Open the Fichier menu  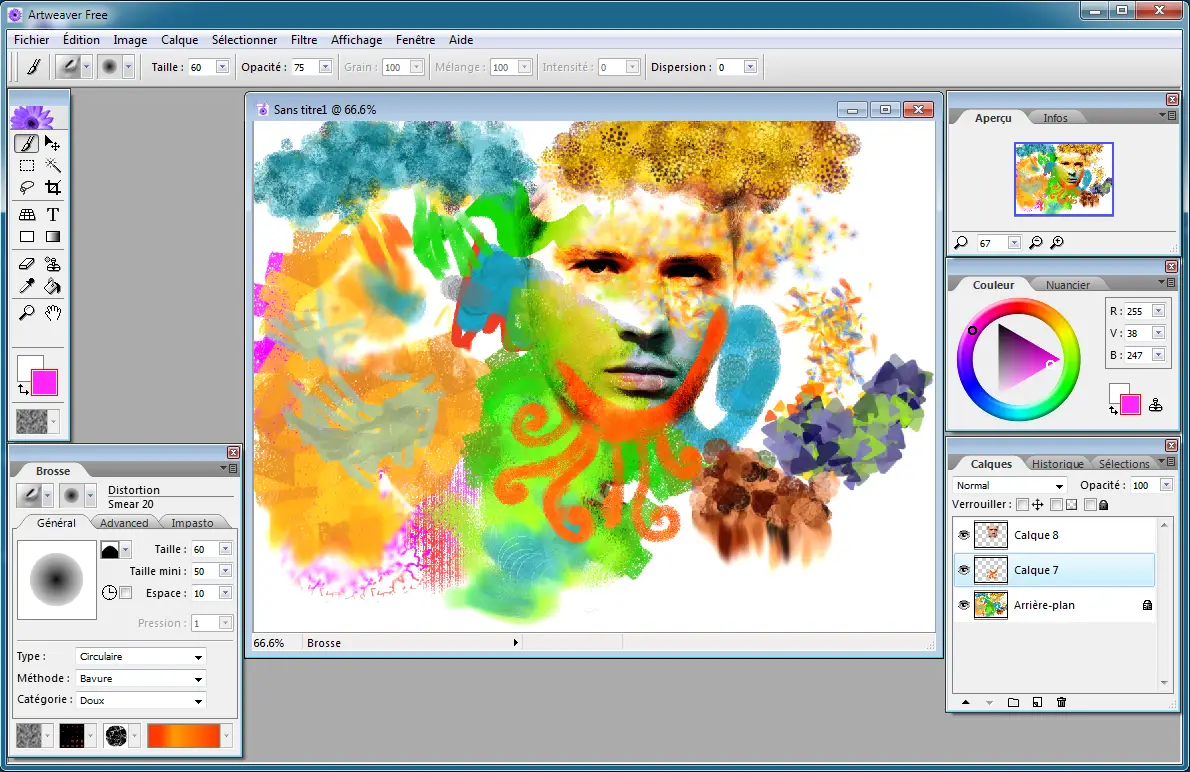(x=31, y=39)
